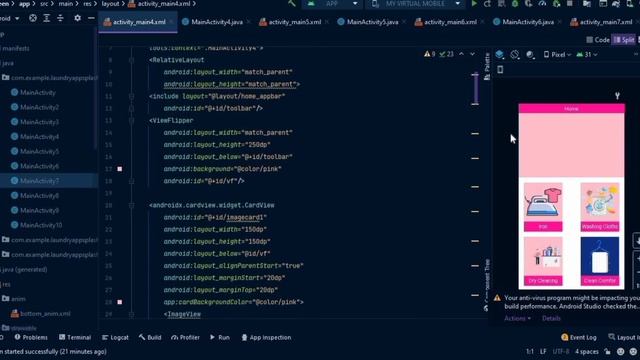This screenshot has height=360, width=640.
Task: Click the warnings count indicator
Action: (x=429, y=54)
